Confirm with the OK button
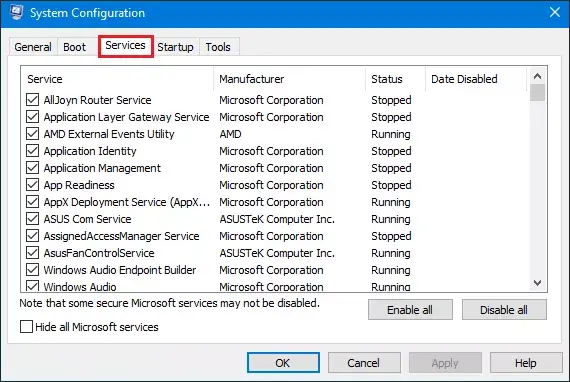The image size is (570, 382). click(283, 363)
